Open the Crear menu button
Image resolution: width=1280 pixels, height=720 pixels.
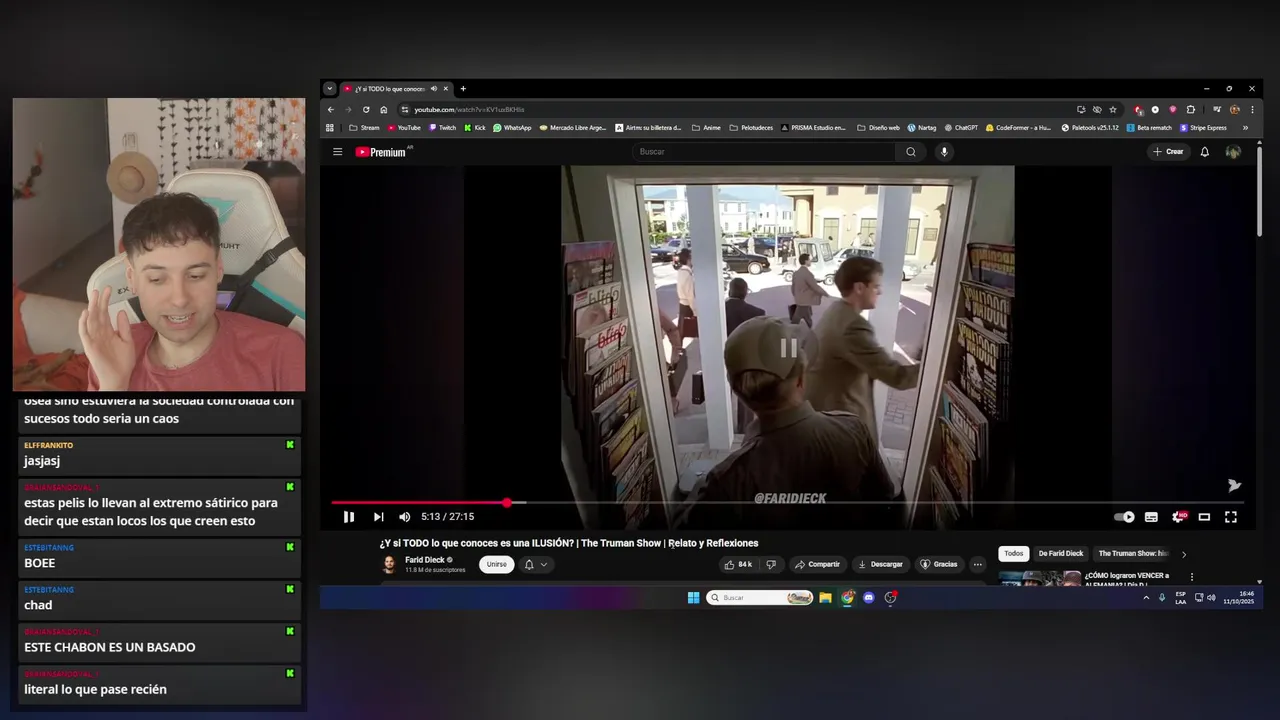click(x=1168, y=152)
